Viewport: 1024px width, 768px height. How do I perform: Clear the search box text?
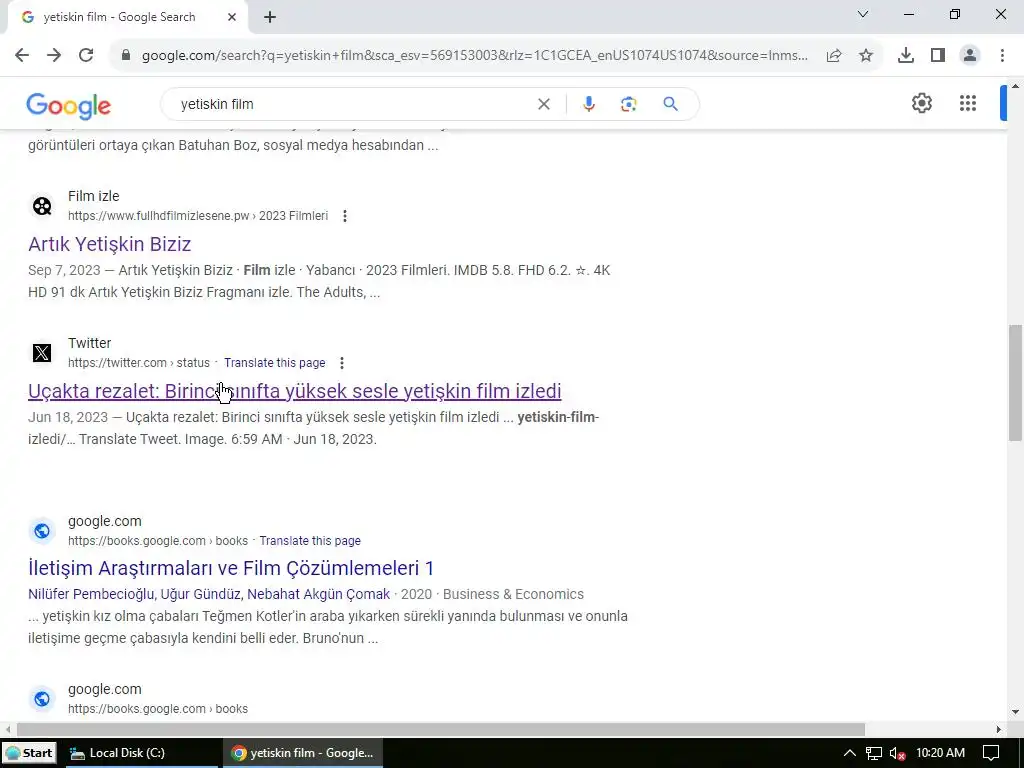(543, 104)
